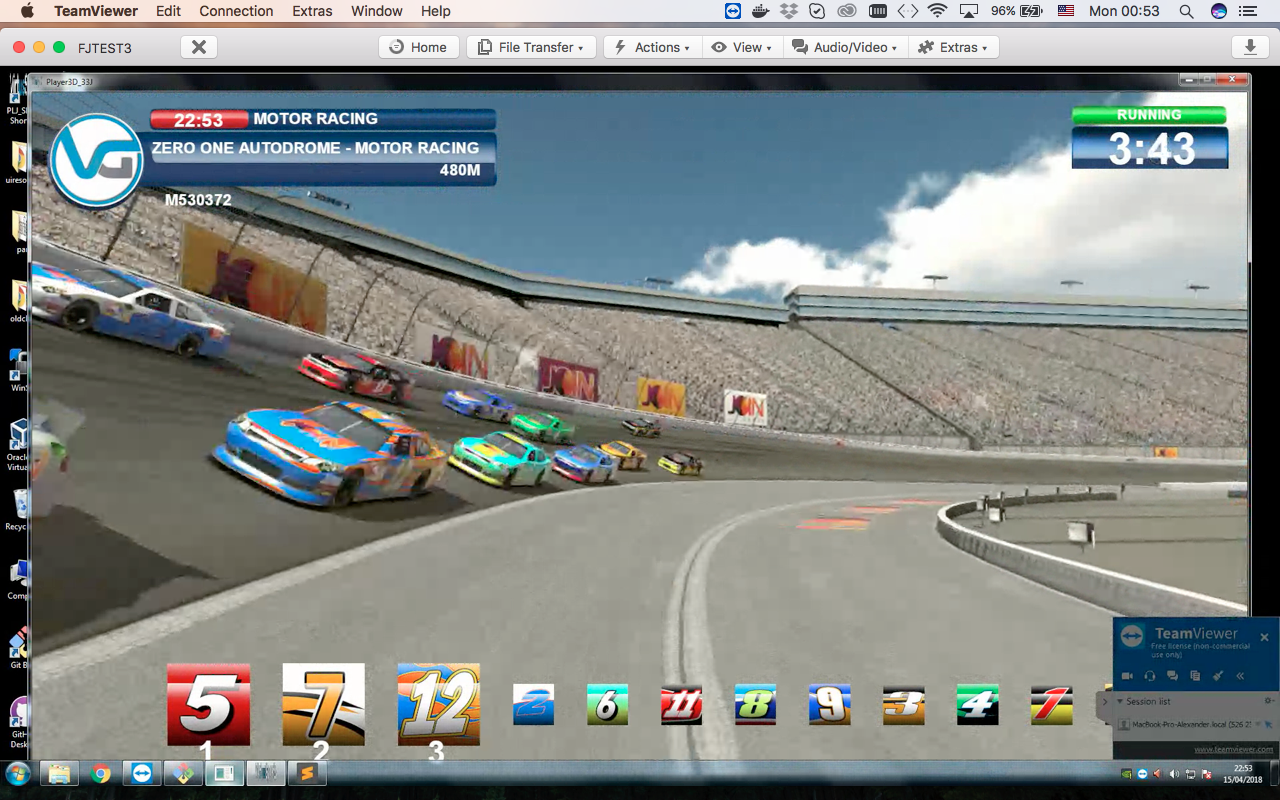Click the Dropbox menu bar icon
Screen dimensions: 1280x800
(789, 11)
